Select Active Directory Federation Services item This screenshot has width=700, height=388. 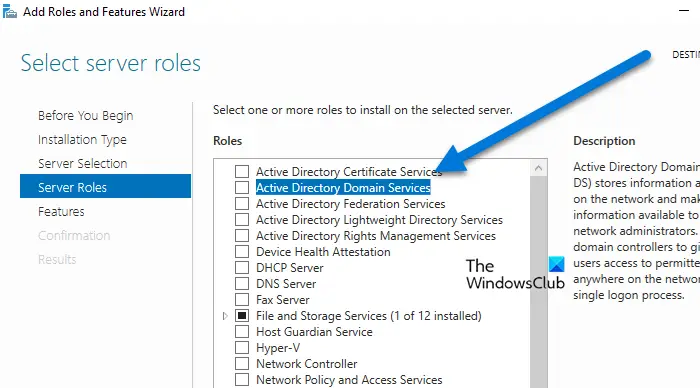tap(350, 204)
